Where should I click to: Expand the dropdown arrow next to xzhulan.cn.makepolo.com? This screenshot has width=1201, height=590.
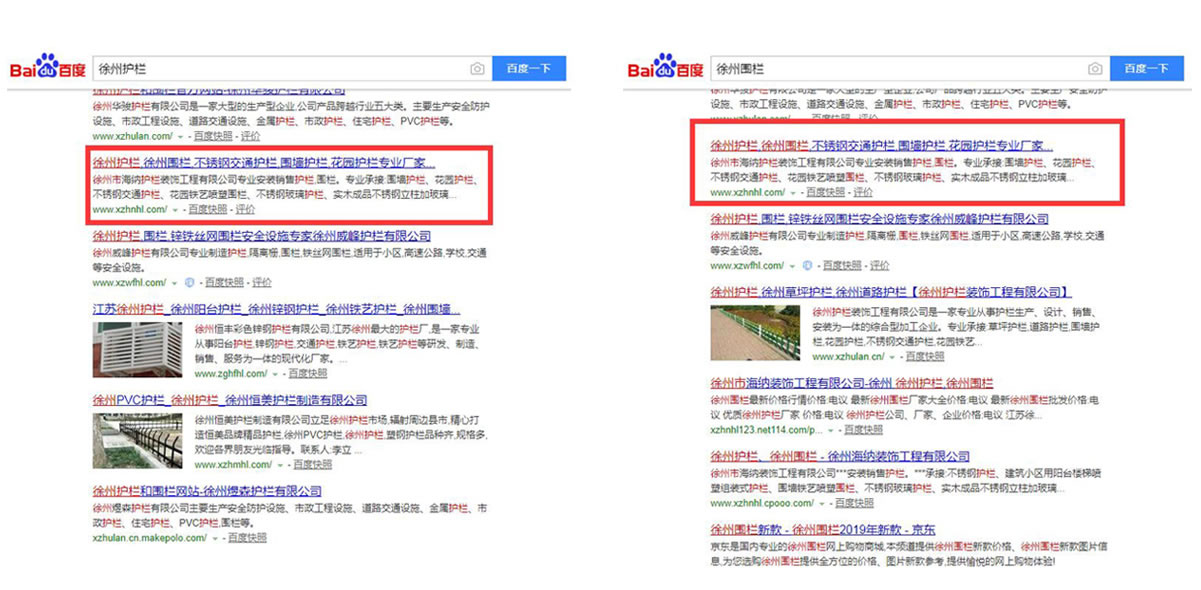click(215, 538)
